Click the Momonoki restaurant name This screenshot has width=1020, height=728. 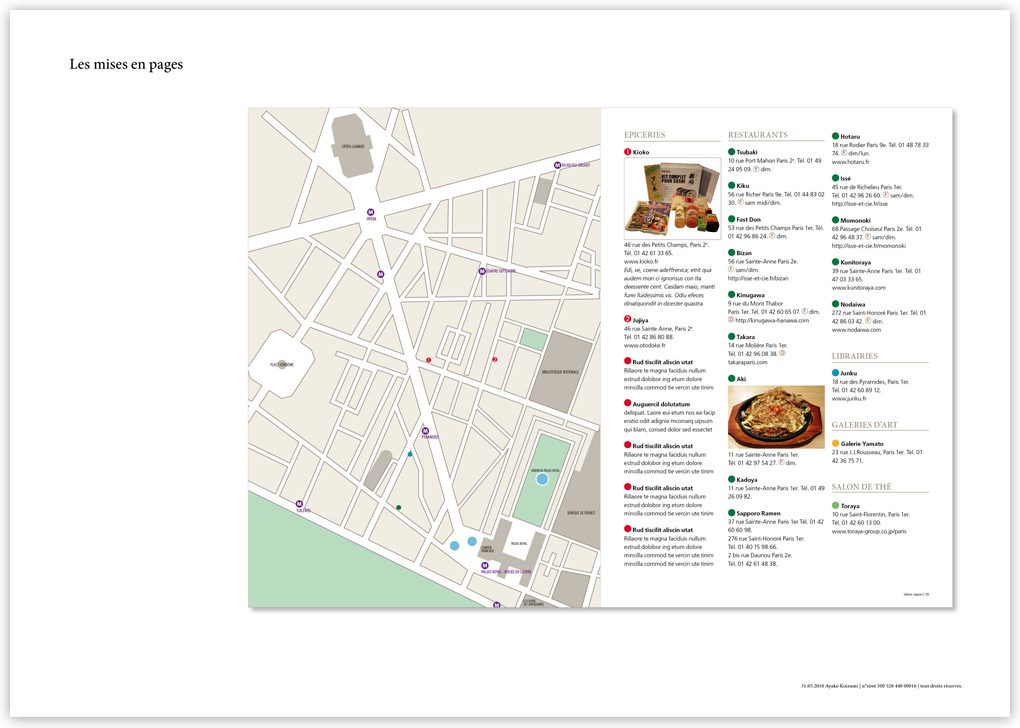855,221
